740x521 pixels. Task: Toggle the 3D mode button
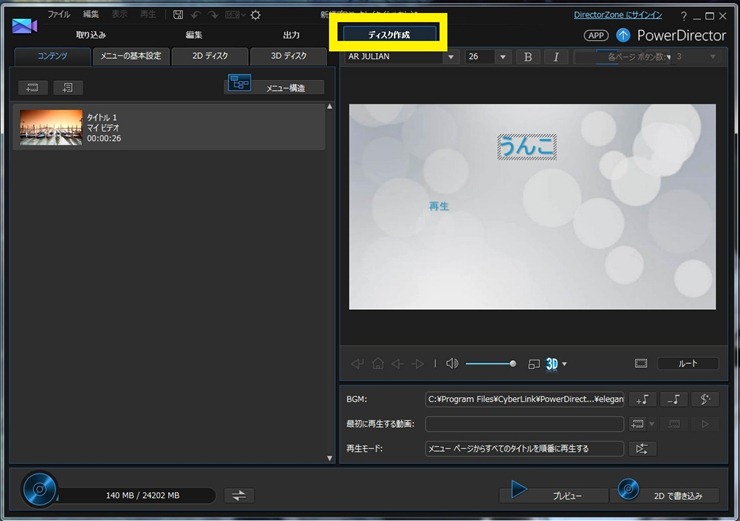click(x=551, y=364)
